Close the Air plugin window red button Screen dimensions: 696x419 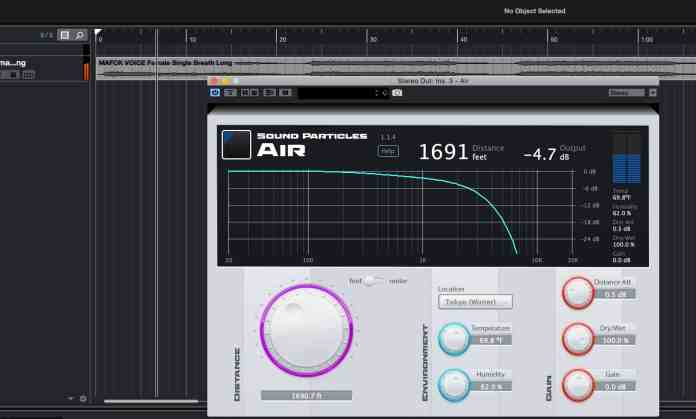point(214,81)
